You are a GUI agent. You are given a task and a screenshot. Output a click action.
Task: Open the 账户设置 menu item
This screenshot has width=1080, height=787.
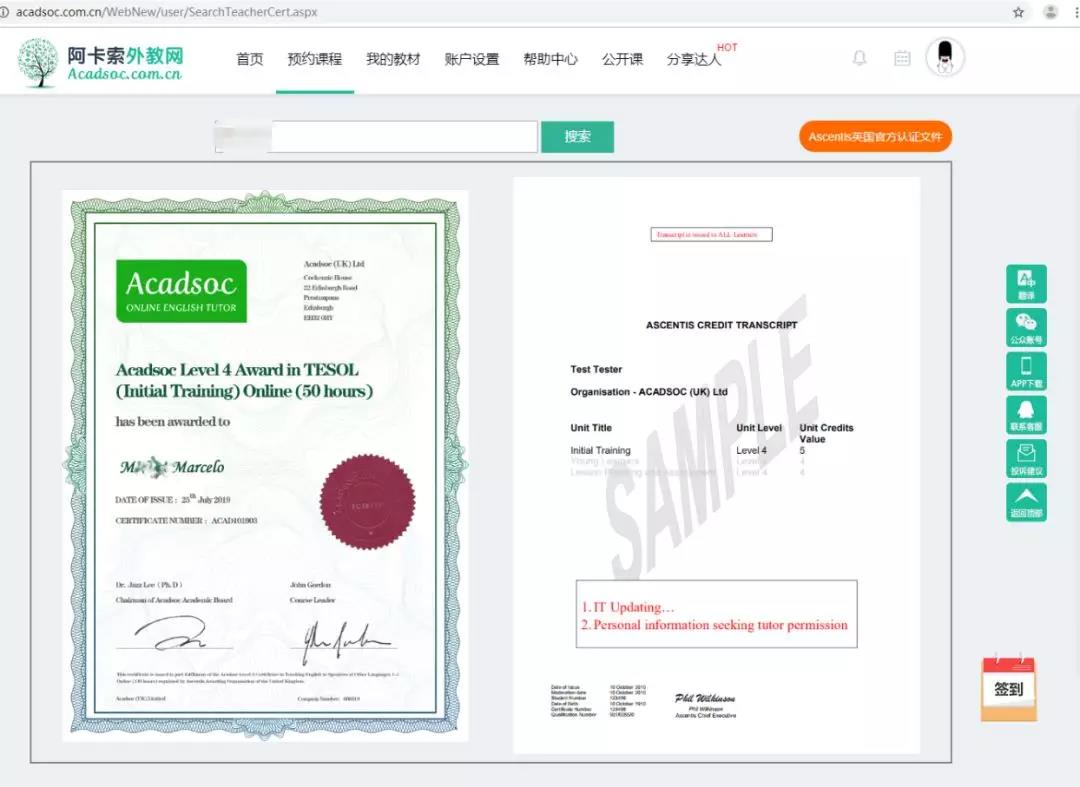[x=471, y=59]
